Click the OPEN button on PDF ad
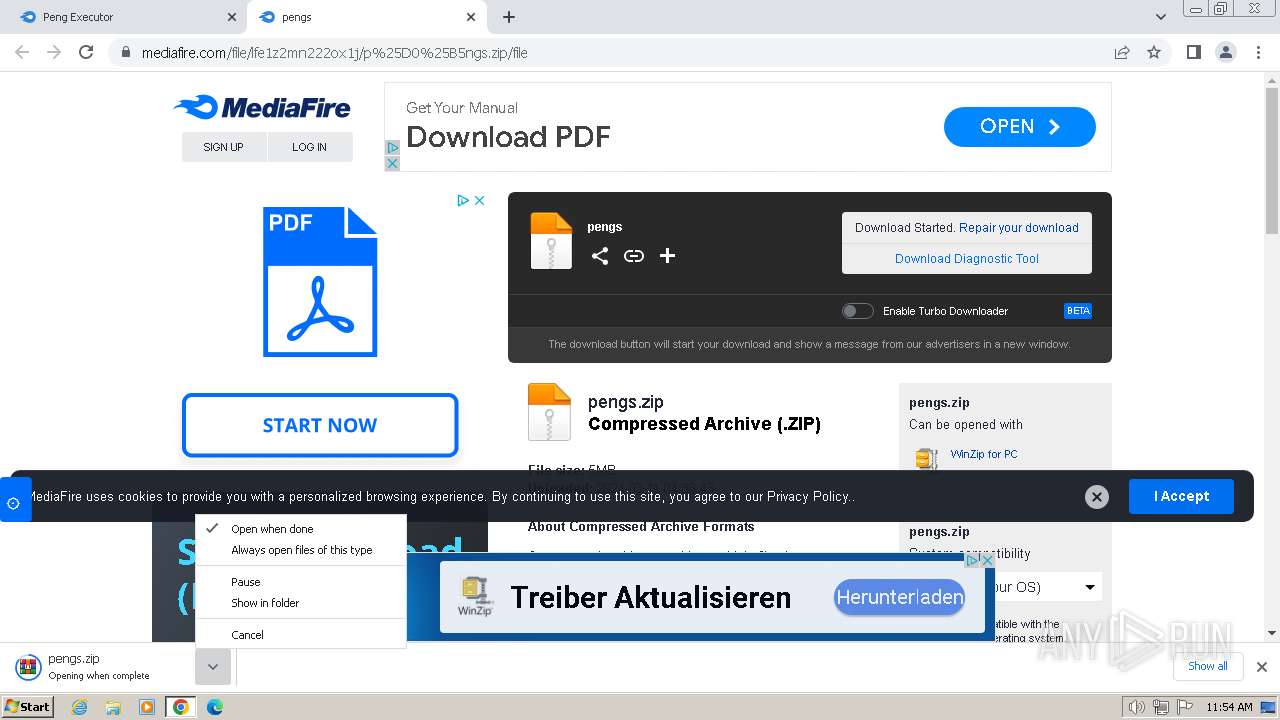Viewport: 1280px width, 720px height. coord(1020,127)
